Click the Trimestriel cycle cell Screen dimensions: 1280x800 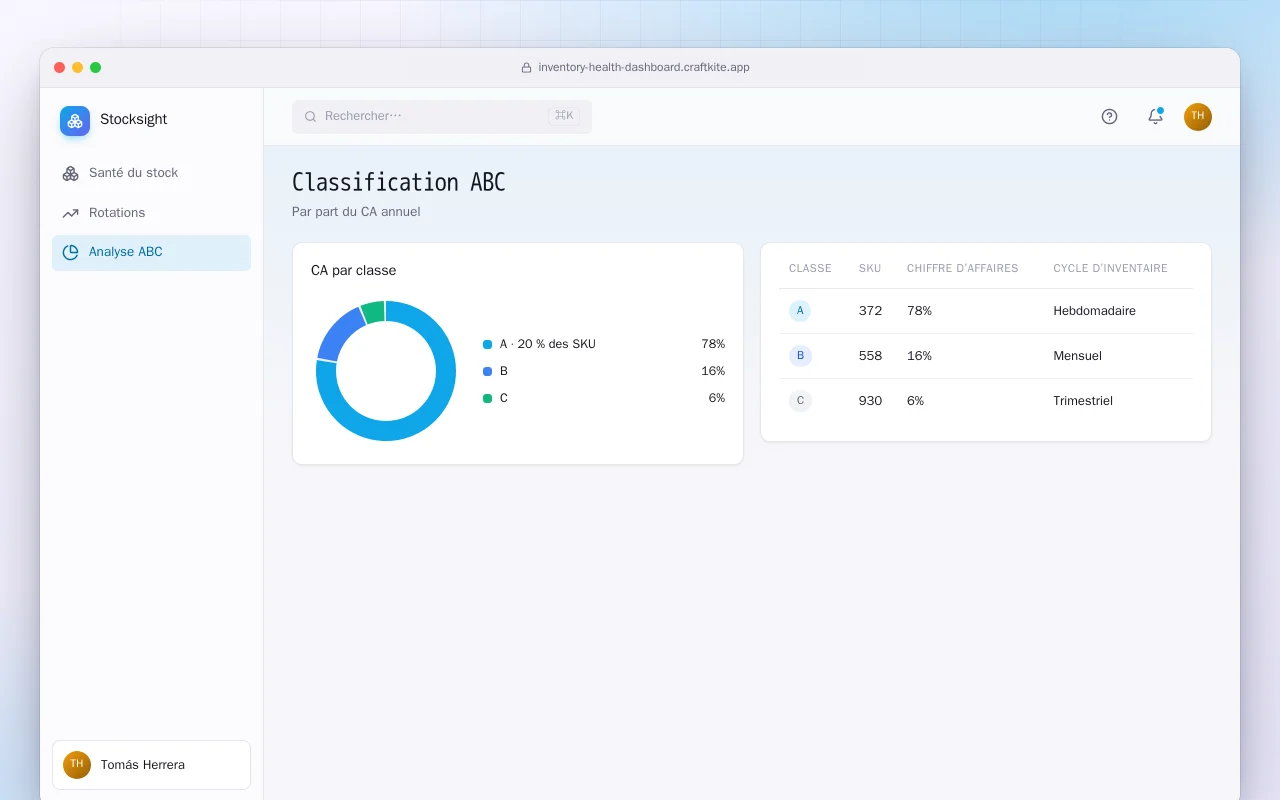(x=1083, y=401)
